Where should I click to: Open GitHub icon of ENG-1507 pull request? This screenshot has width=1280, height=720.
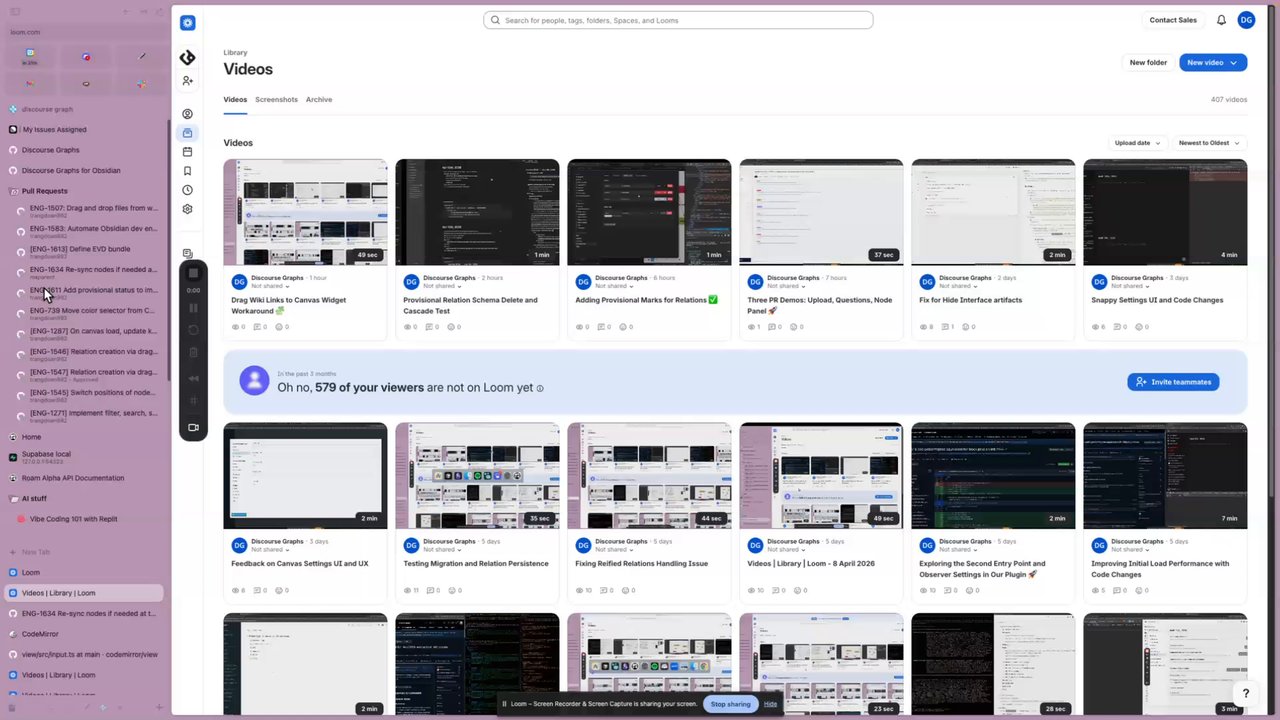click(x=21, y=211)
